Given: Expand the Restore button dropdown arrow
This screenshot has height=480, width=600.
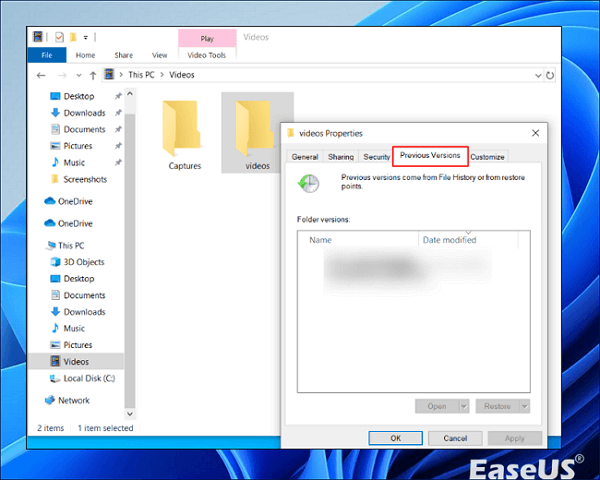Looking at the screenshot, I should coord(525,406).
